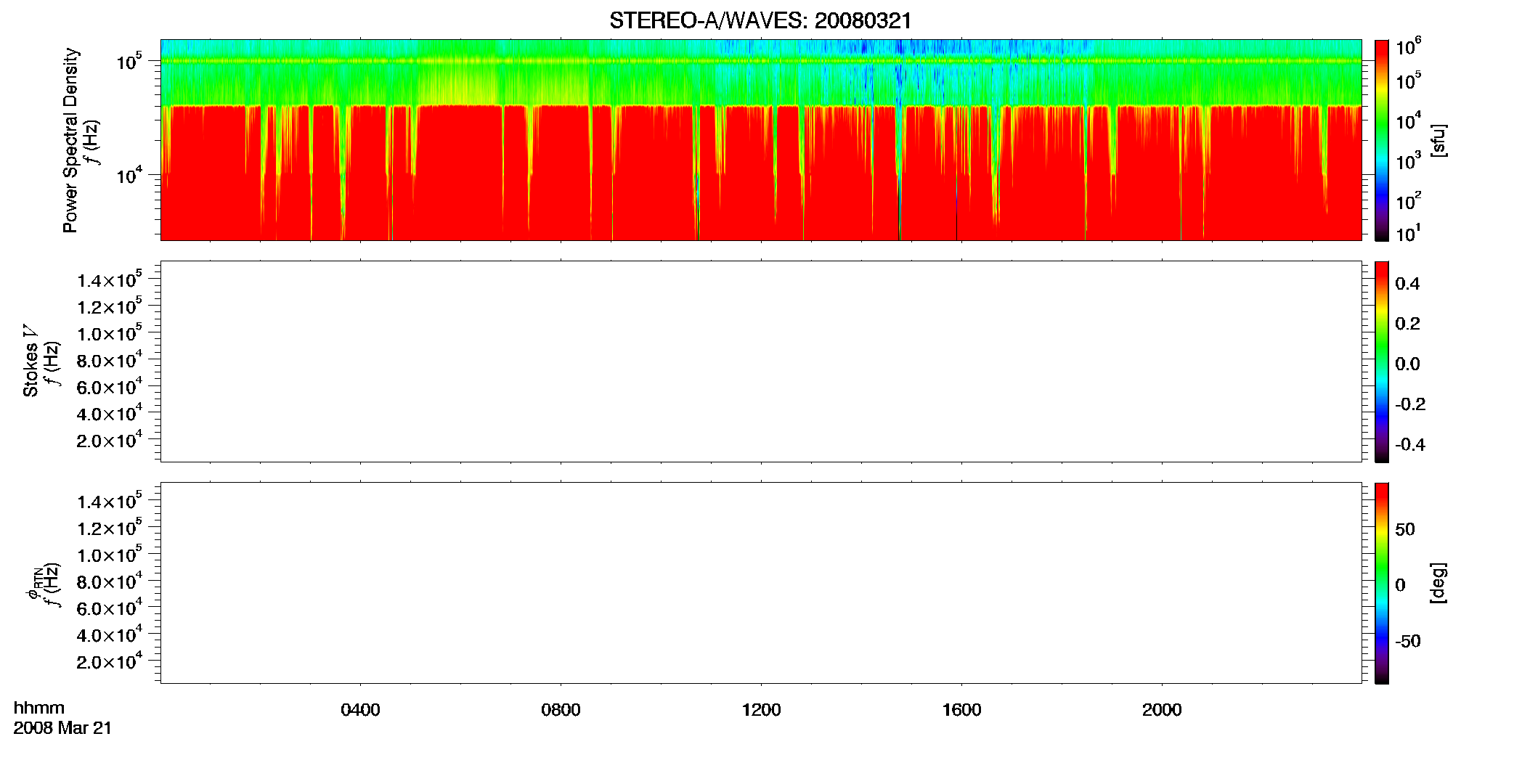This screenshot has width=1522, height=784.
Task: Click the 1.0×10^5 tick in phi RTN panel
Action: coord(110,555)
